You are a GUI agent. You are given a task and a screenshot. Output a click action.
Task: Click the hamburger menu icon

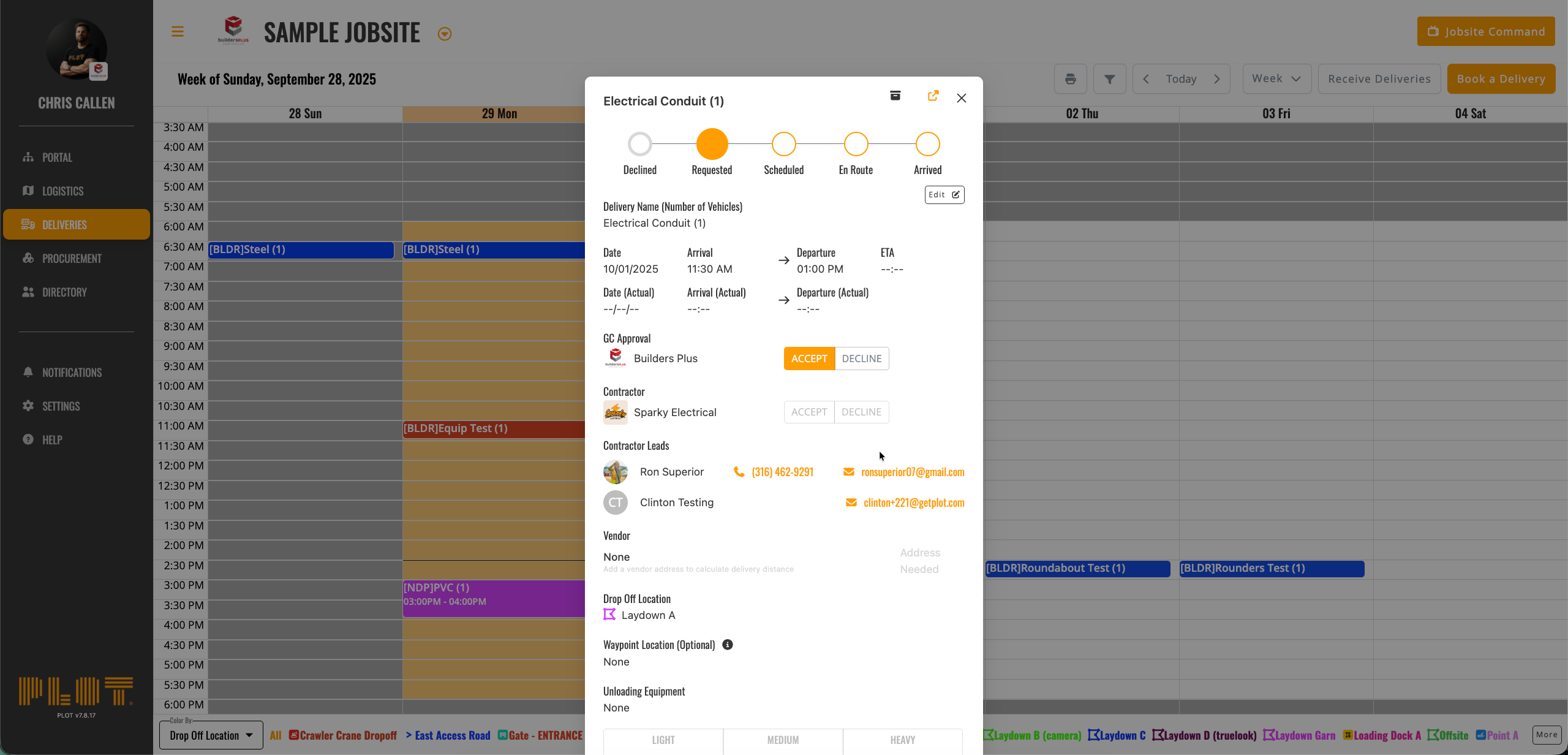(178, 32)
